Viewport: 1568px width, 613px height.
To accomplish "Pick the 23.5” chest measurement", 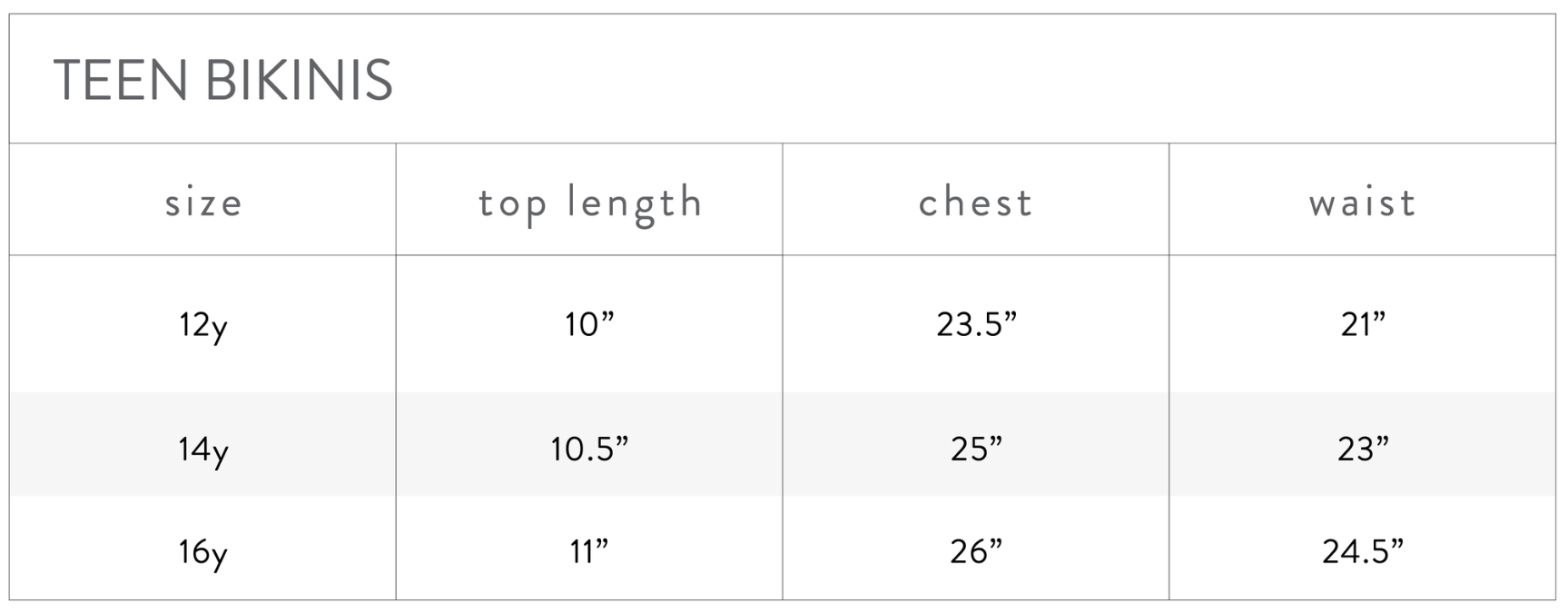I will click(x=976, y=324).
